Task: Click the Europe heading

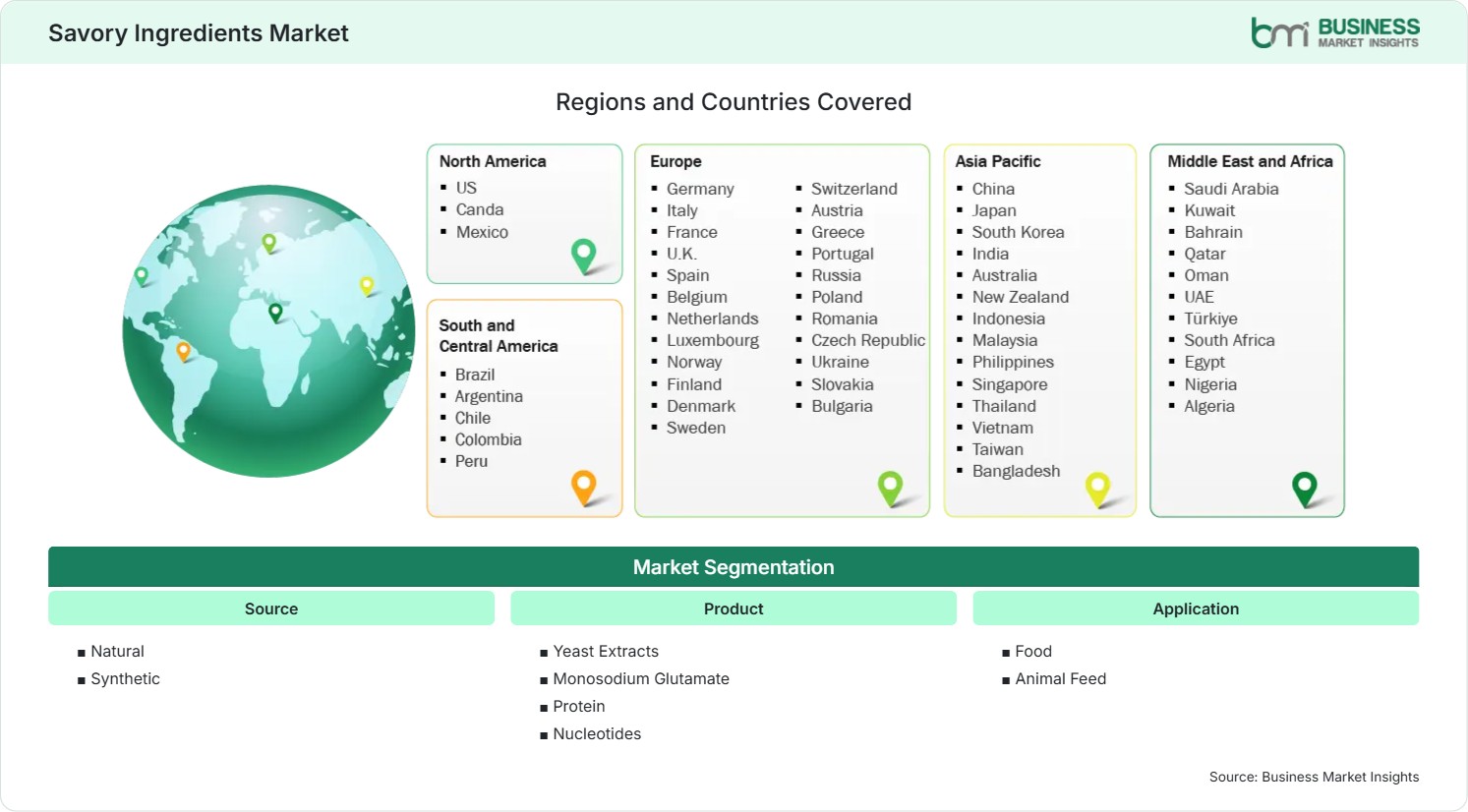Action: point(675,161)
